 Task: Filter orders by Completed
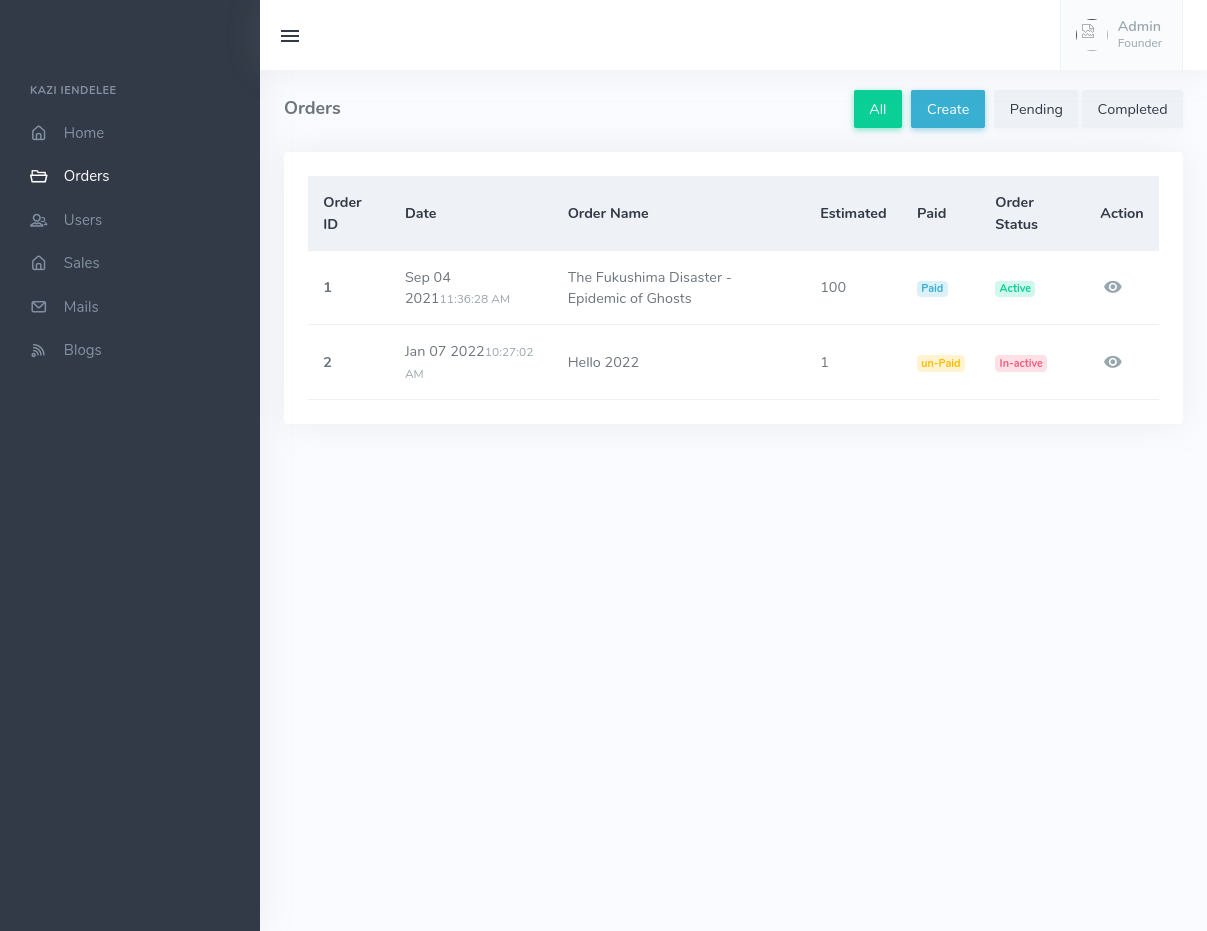(1131, 109)
